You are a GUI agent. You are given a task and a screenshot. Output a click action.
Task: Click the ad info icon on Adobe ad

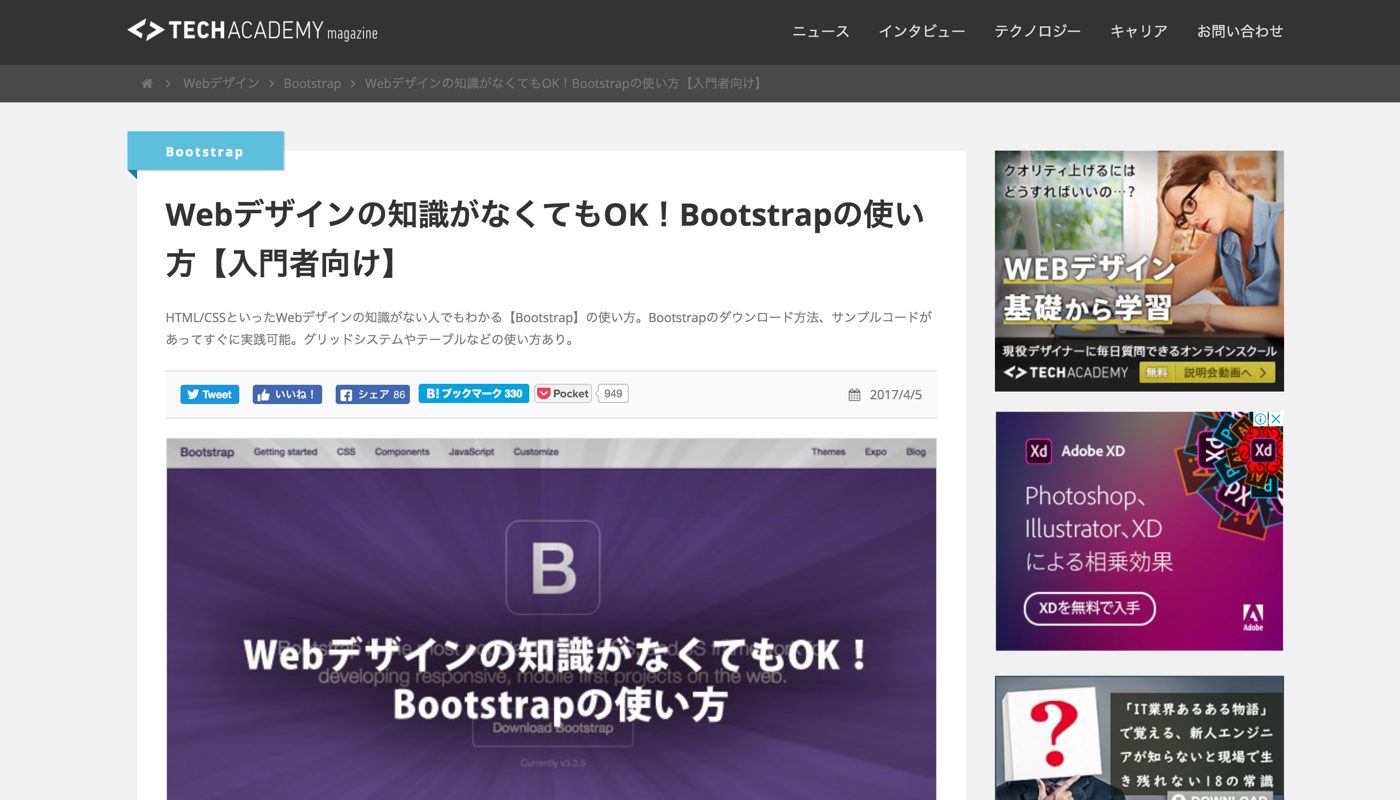(1261, 419)
